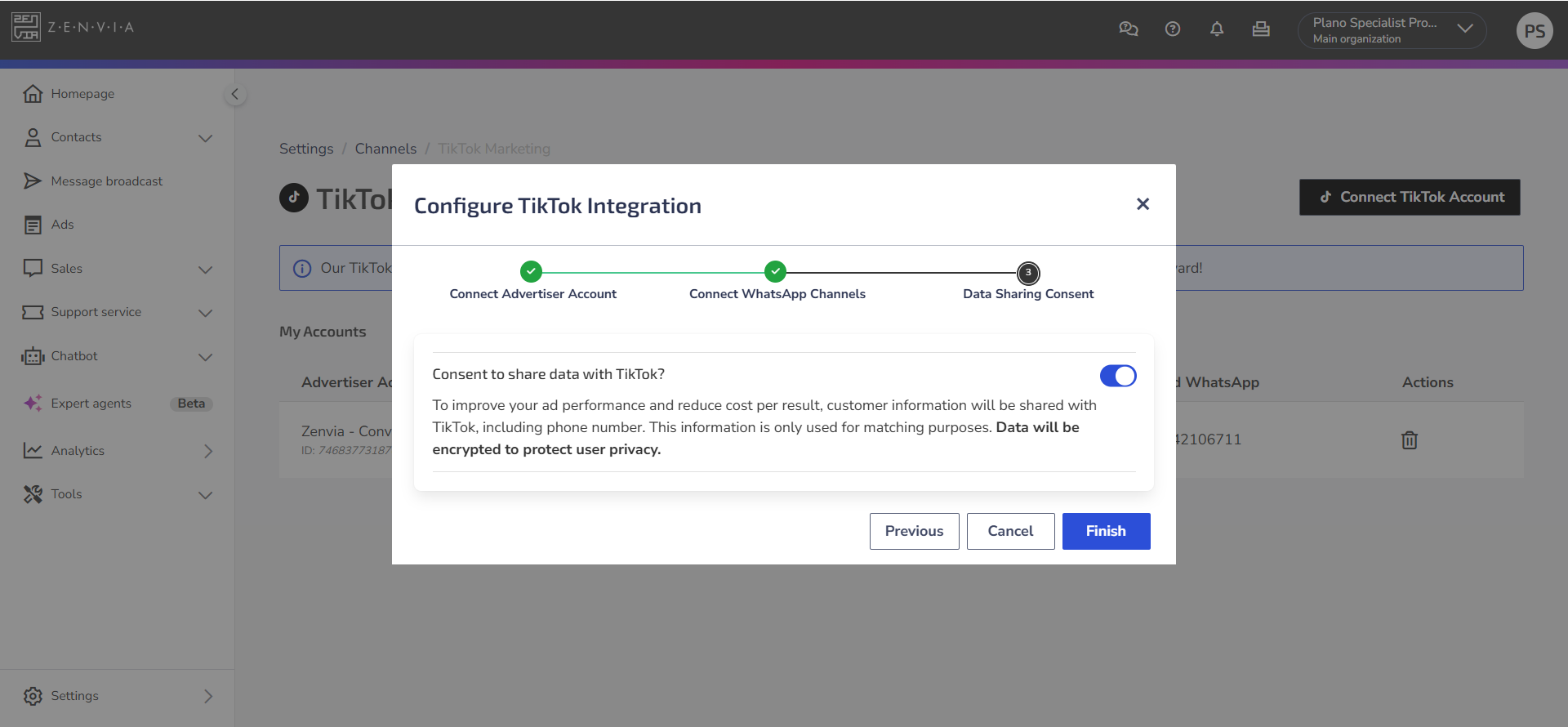Image resolution: width=1568 pixels, height=727 pixels.
Task: Toggle the consent to share data switch
Action: (1118, 376)
